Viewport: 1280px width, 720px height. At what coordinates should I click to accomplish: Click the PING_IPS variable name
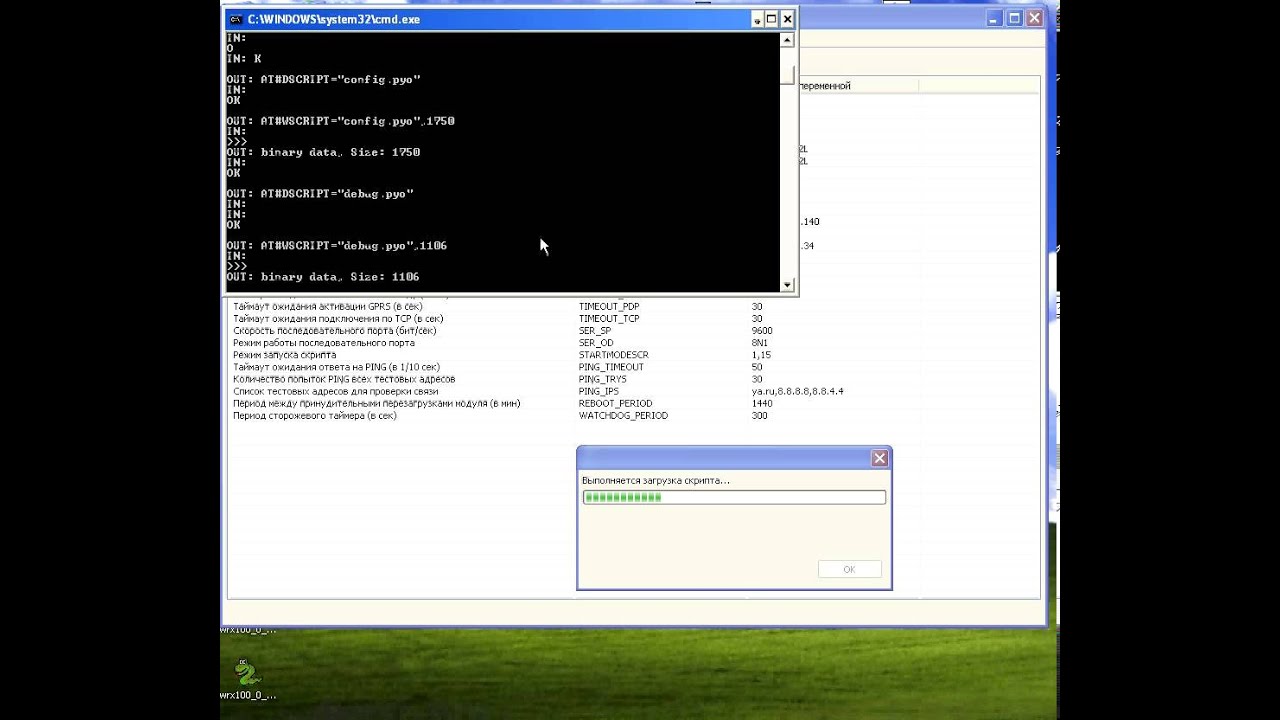pos(599,391)
